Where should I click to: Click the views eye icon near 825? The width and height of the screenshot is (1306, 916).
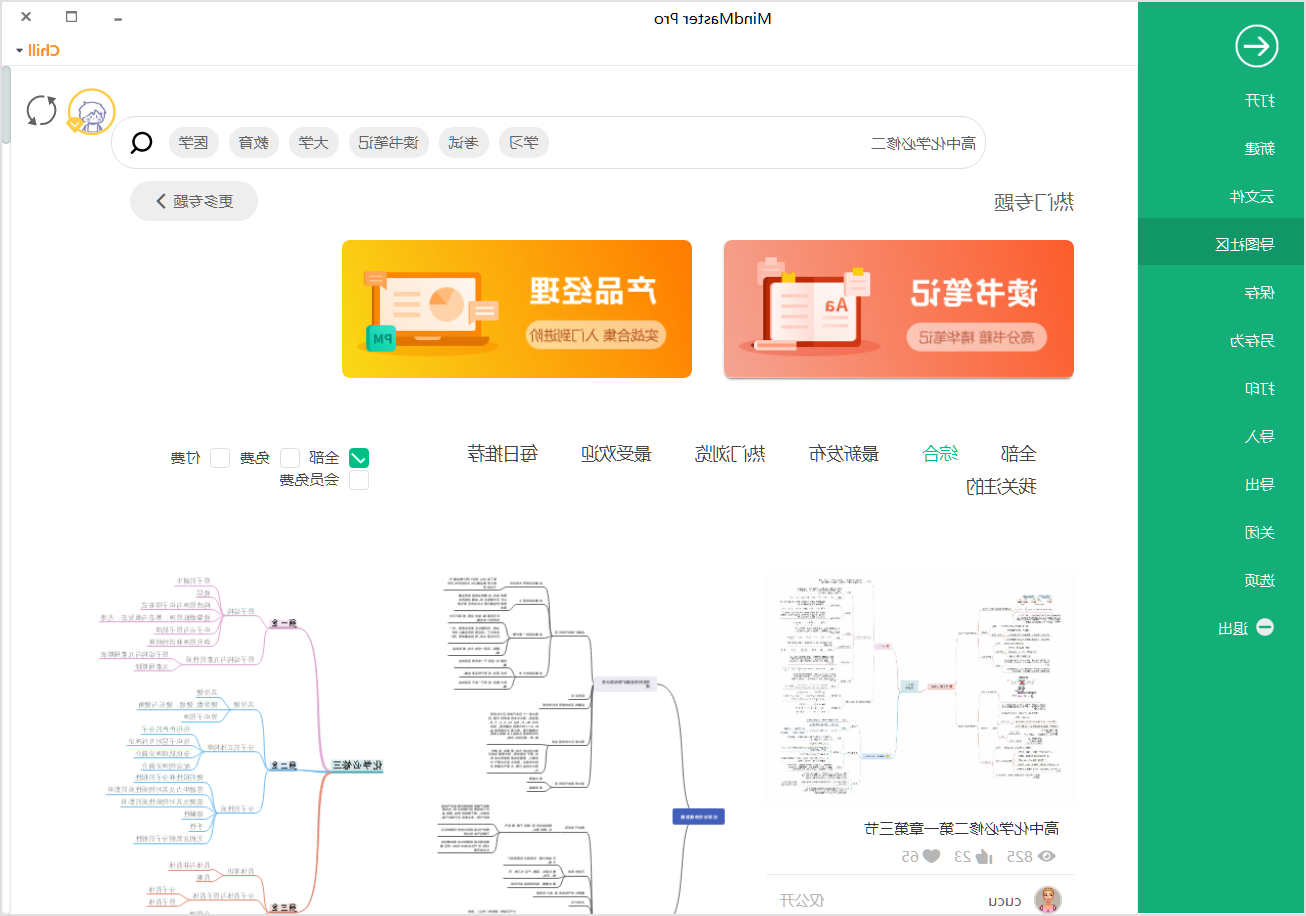coord(1047,856)
